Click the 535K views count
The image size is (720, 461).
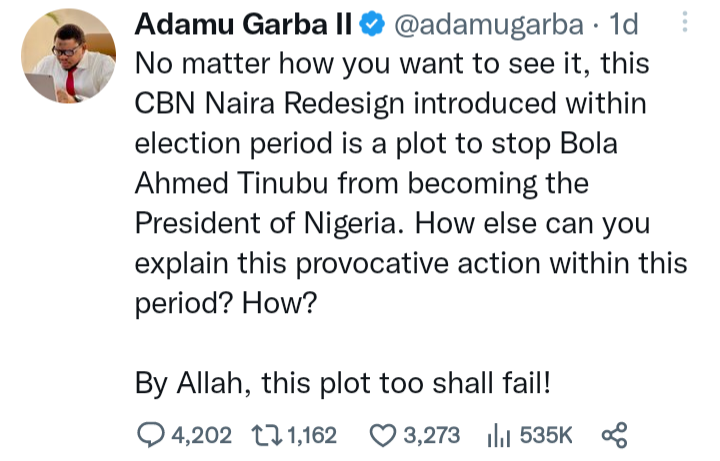pos(544,435)
